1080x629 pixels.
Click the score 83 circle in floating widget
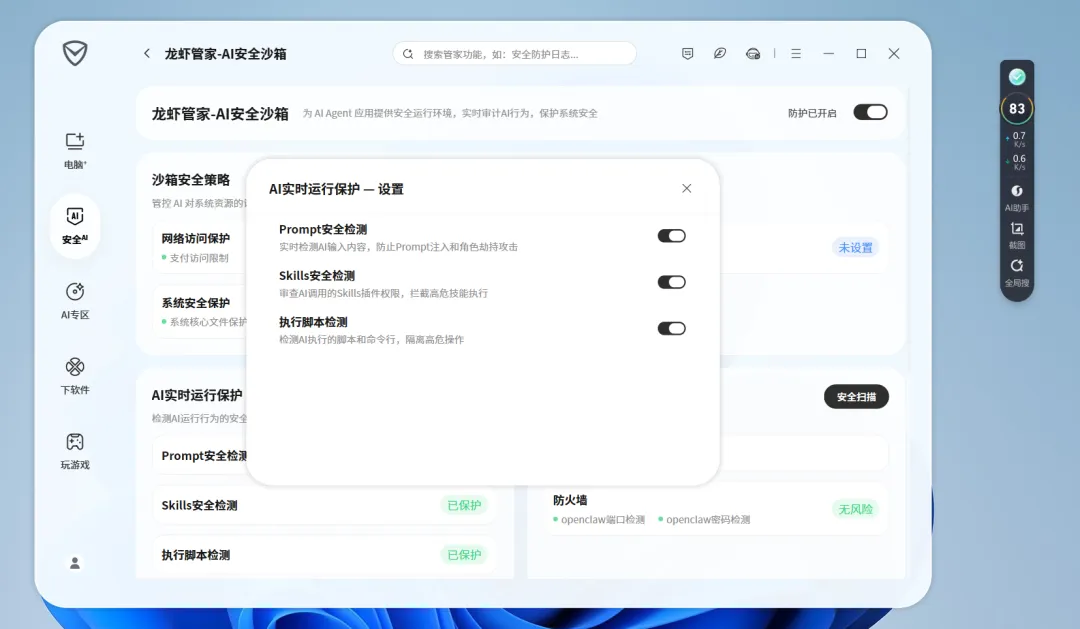pos(1017,109)
